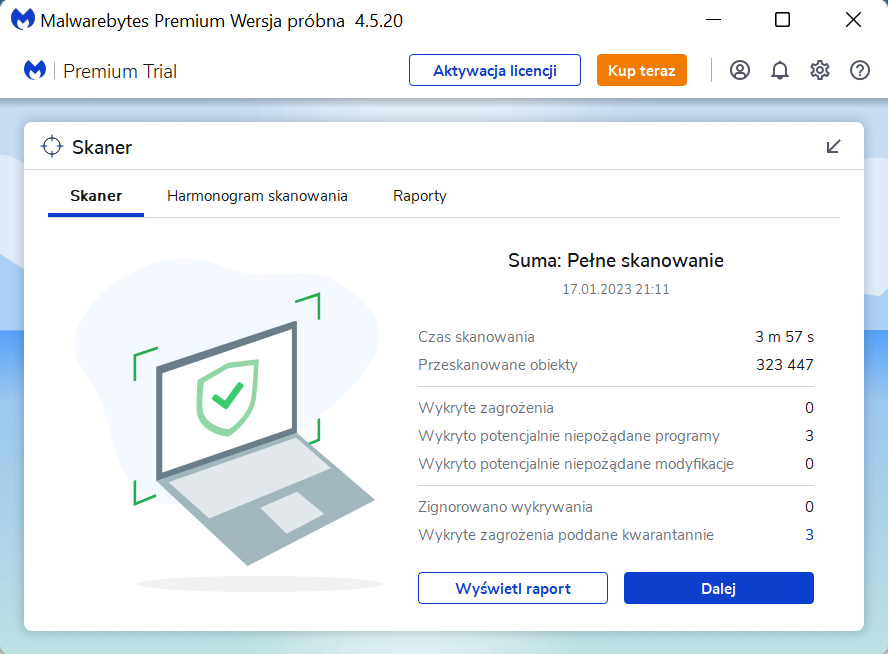Viewport: 888px width, 654px height.
Task: Click the Malwarebytes logo beside Premium Trial
Action: (x=35, y=70)
